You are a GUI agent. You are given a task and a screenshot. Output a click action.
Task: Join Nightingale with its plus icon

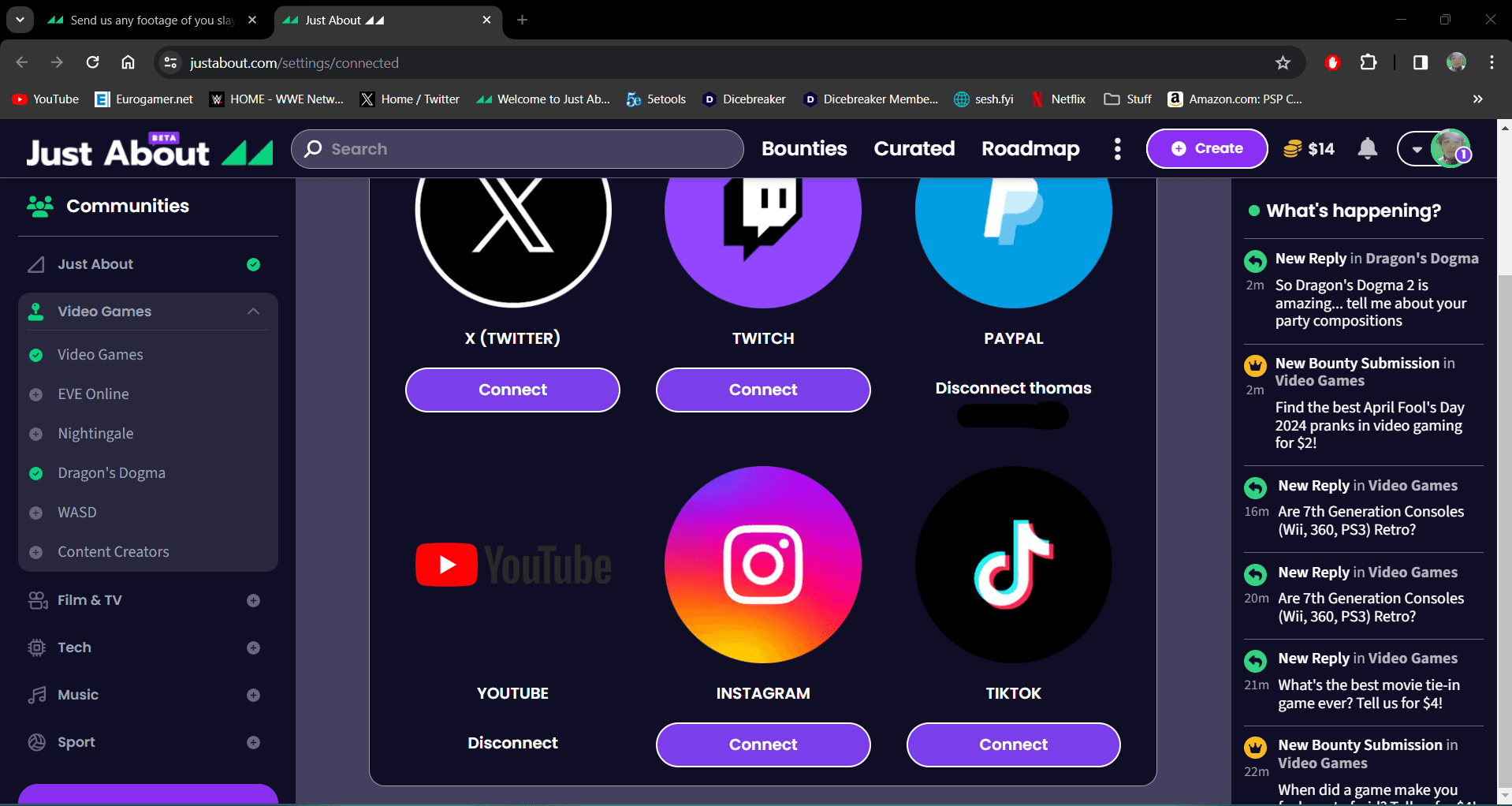pos(35,434)
